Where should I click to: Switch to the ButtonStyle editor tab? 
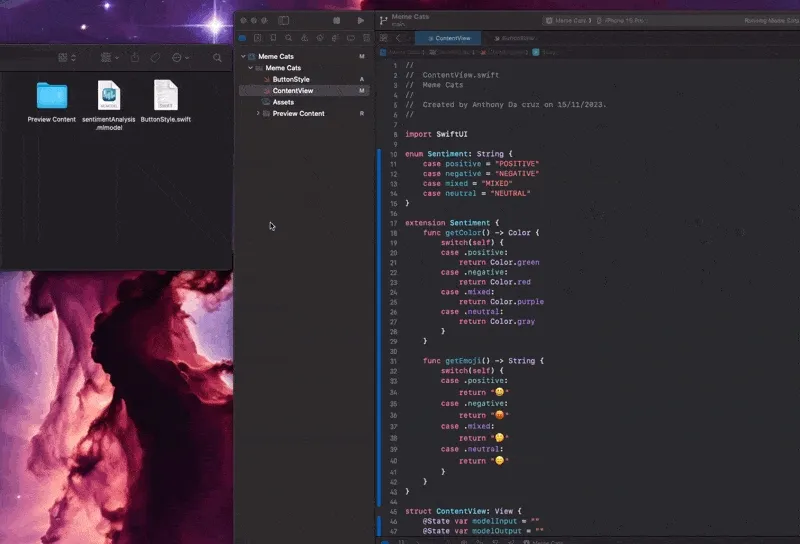click(x=517, y=38)
